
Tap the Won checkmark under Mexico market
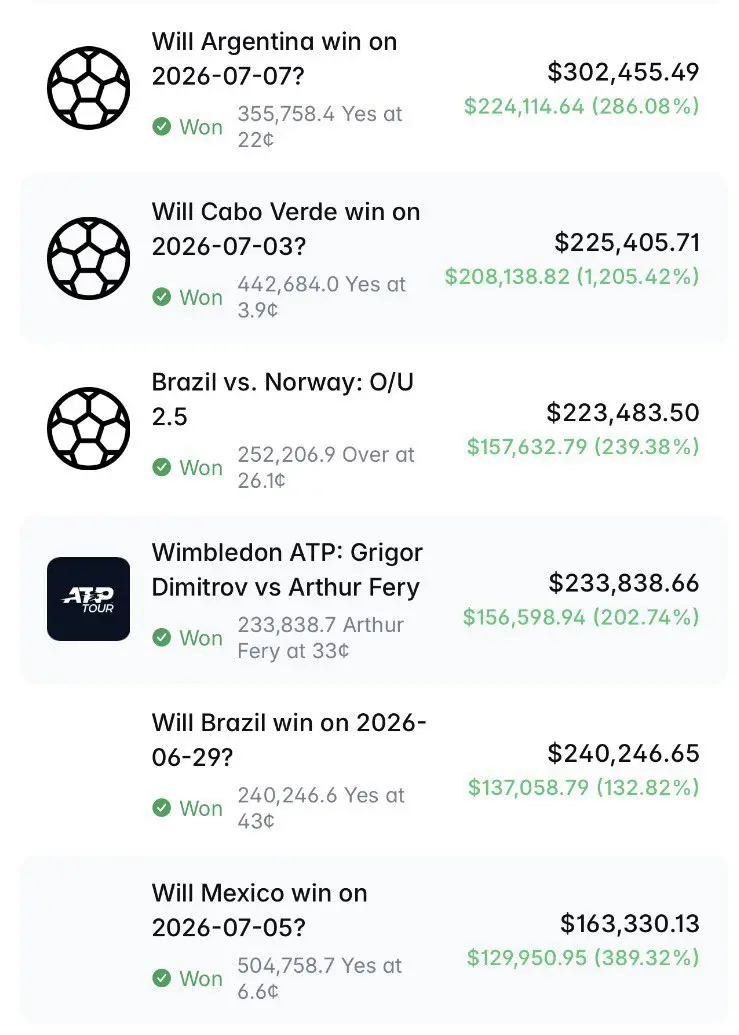[162, 978]
